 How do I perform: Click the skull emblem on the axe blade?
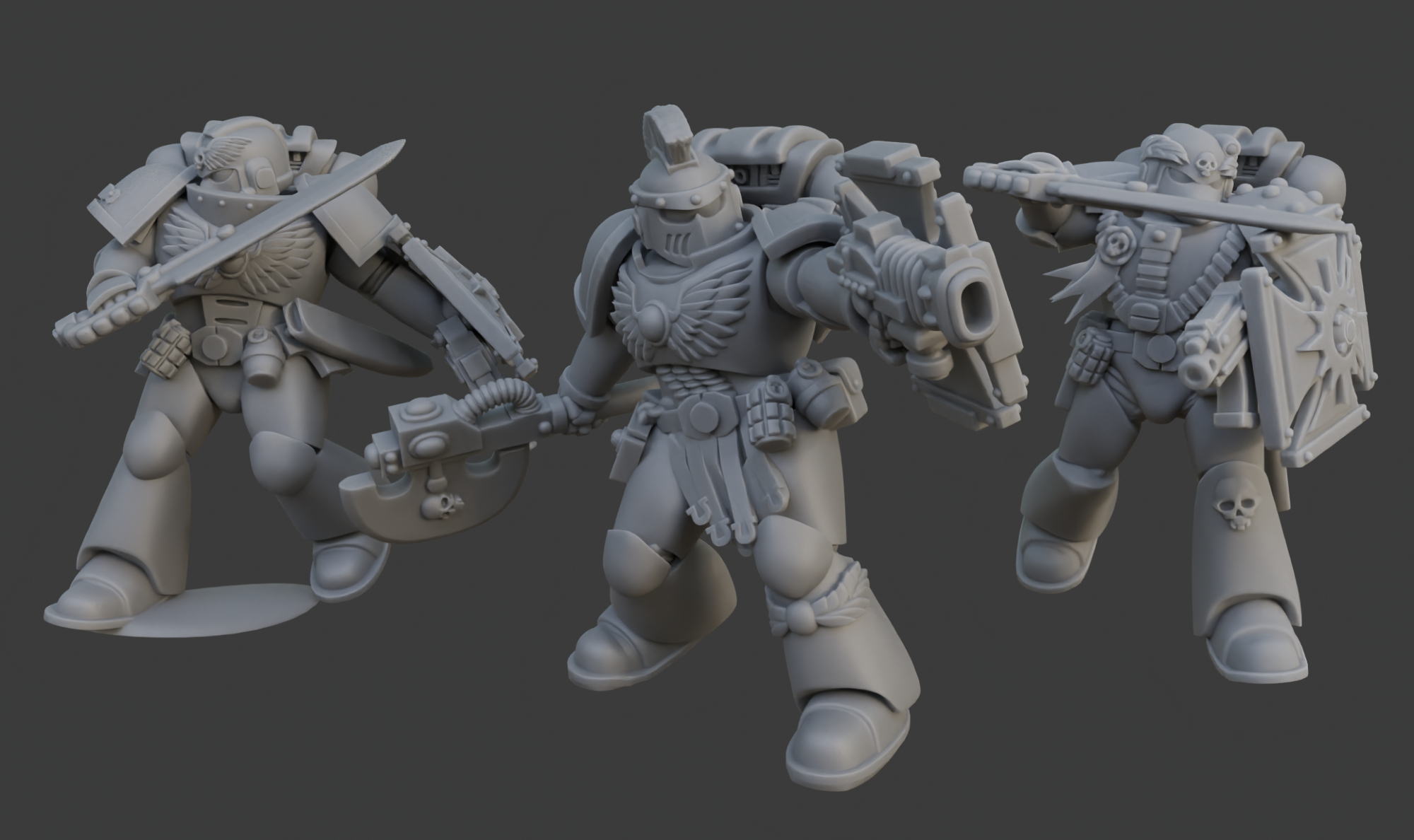click(x=435, y=505)
